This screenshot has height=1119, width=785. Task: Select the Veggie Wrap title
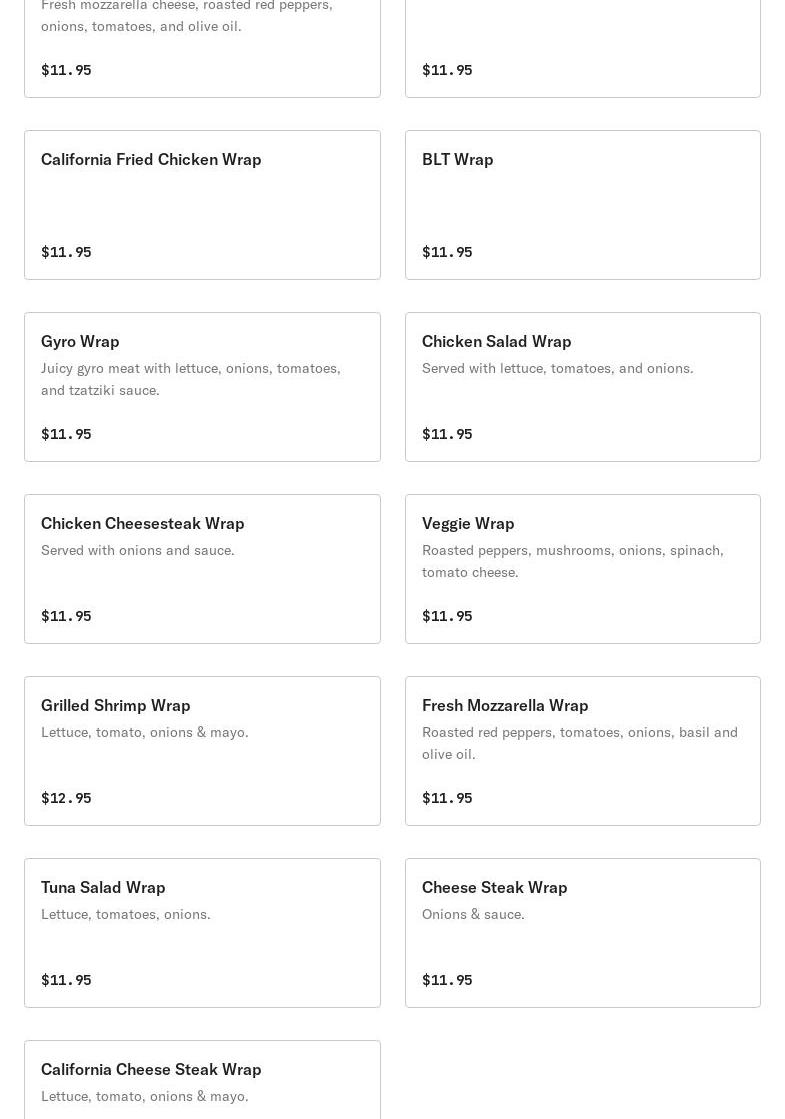pos(468,524)
